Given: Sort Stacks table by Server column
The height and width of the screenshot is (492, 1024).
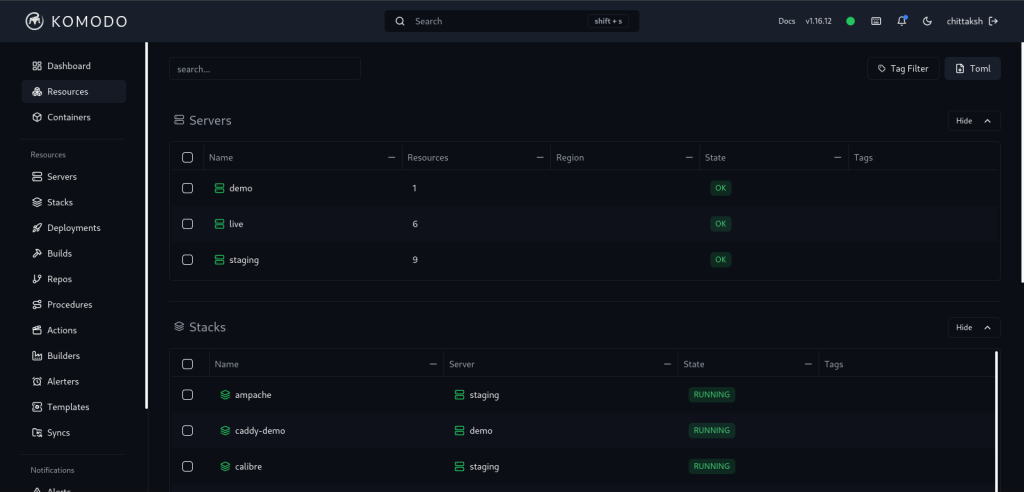Looking at the screenshot, I should 560,364.
